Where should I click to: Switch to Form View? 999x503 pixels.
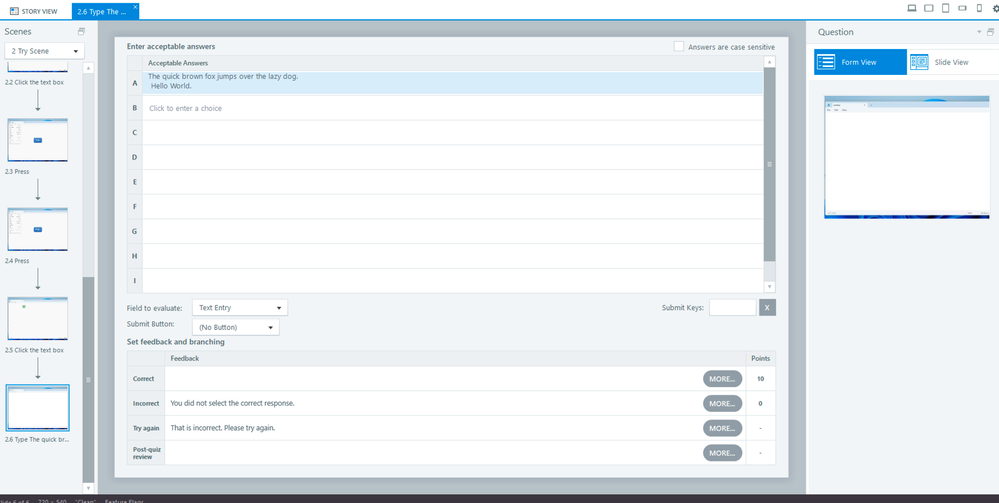tap(860, 62)
